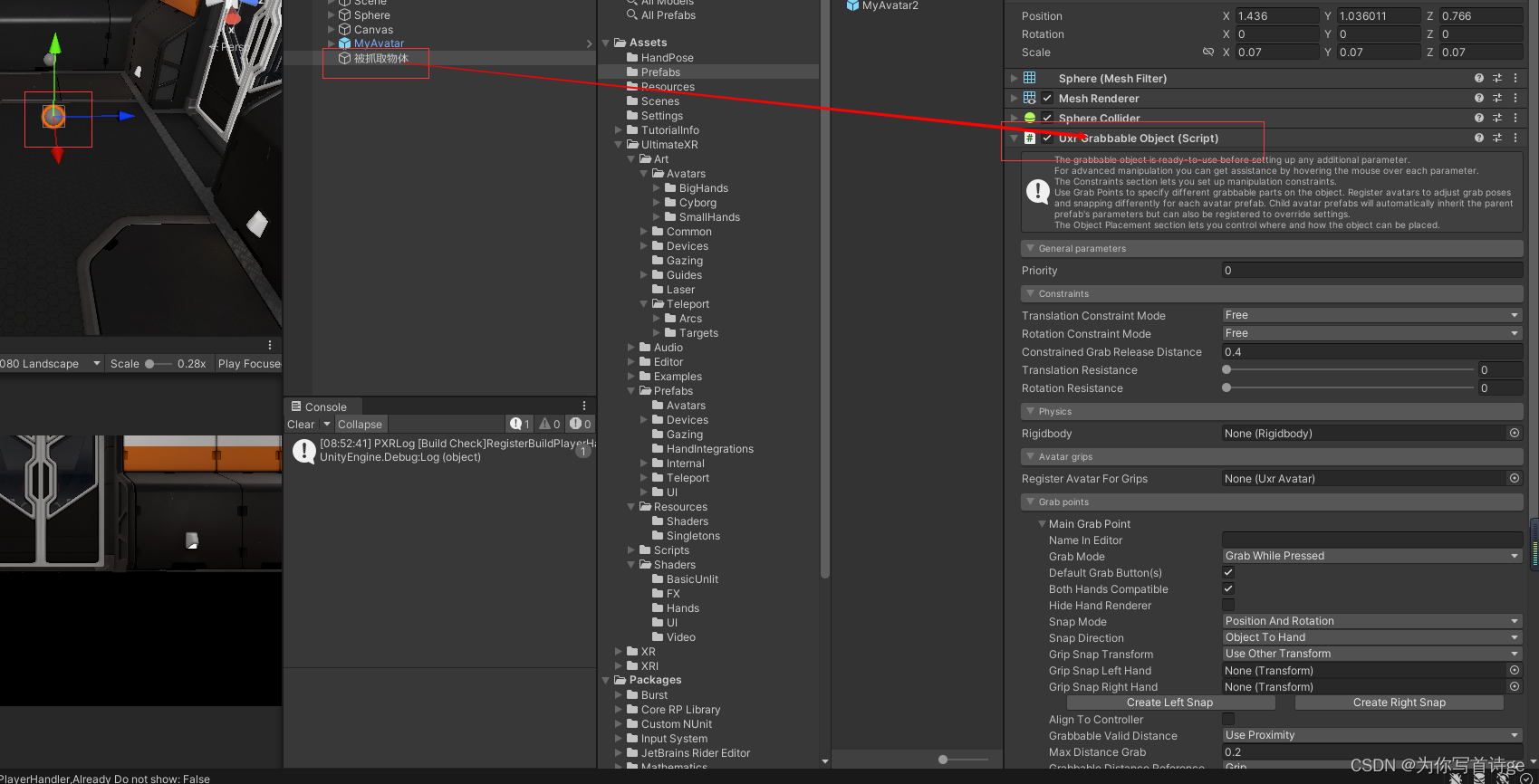This screenshot has width=1539, height=784.
Task: Open Snap Mode dropdown
Action: tap(1371, 621)
